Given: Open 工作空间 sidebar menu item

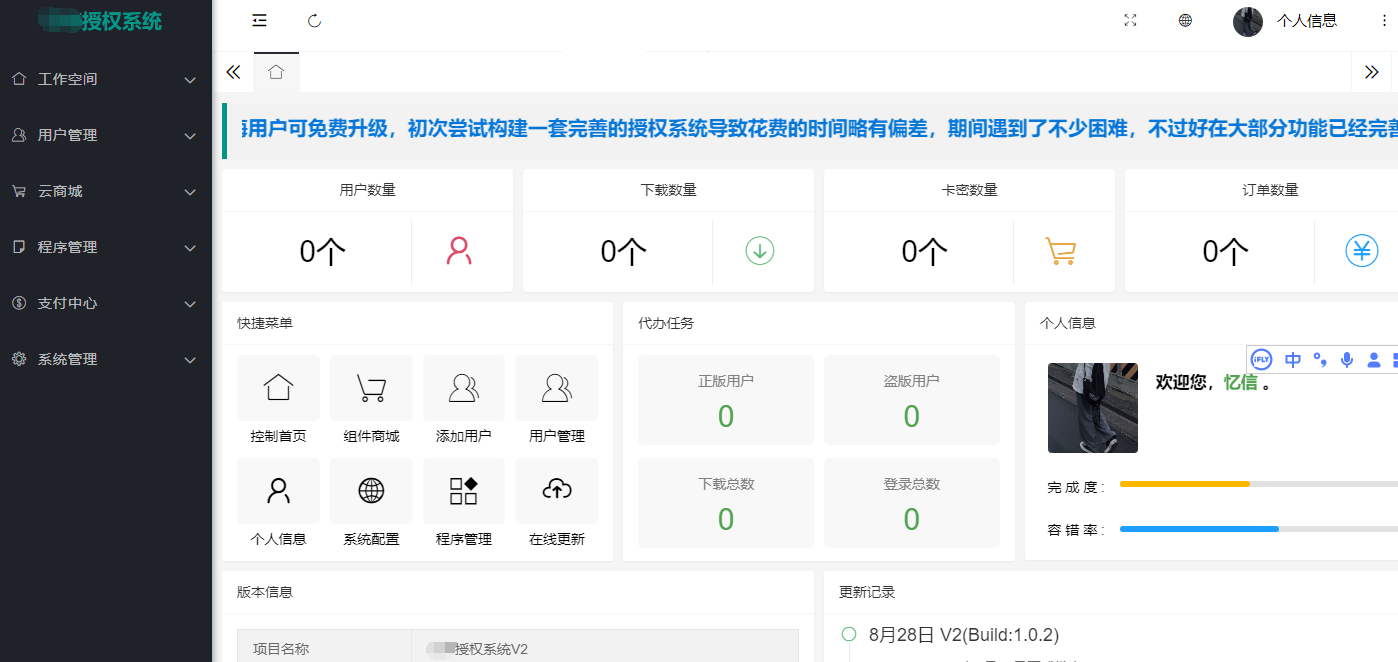Looking at the screenshot, I should 106,79.
